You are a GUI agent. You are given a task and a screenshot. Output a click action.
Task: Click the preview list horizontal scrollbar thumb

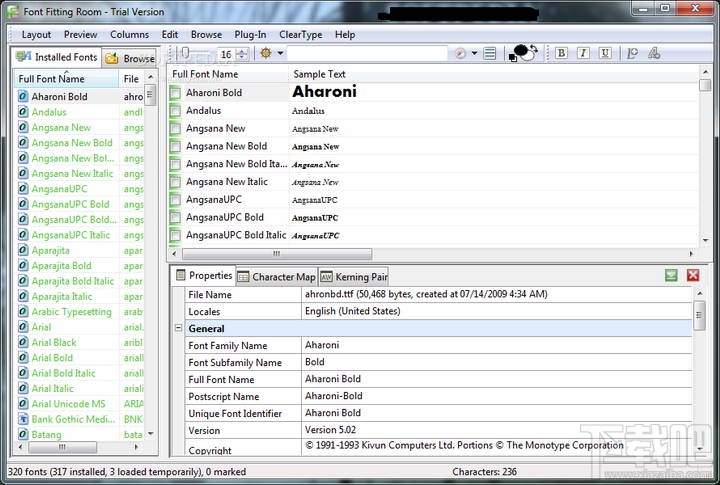[277, 254]
